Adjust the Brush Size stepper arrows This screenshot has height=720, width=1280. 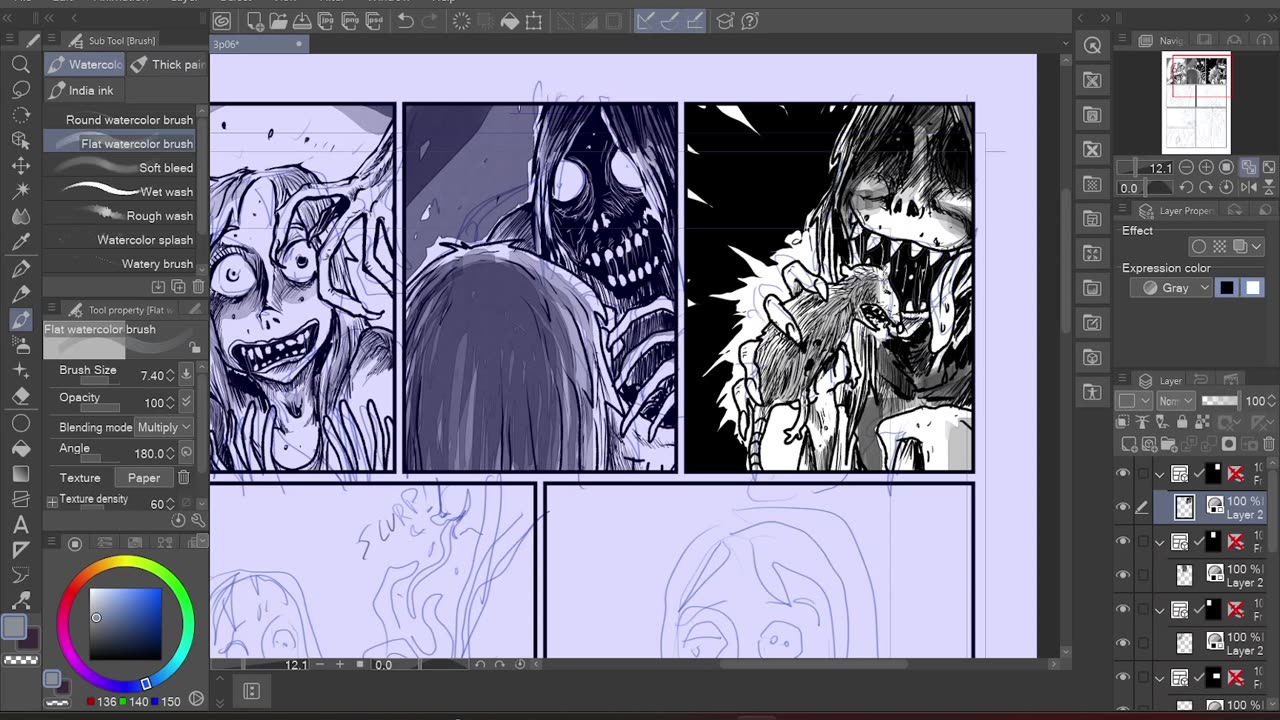[170, 375]
